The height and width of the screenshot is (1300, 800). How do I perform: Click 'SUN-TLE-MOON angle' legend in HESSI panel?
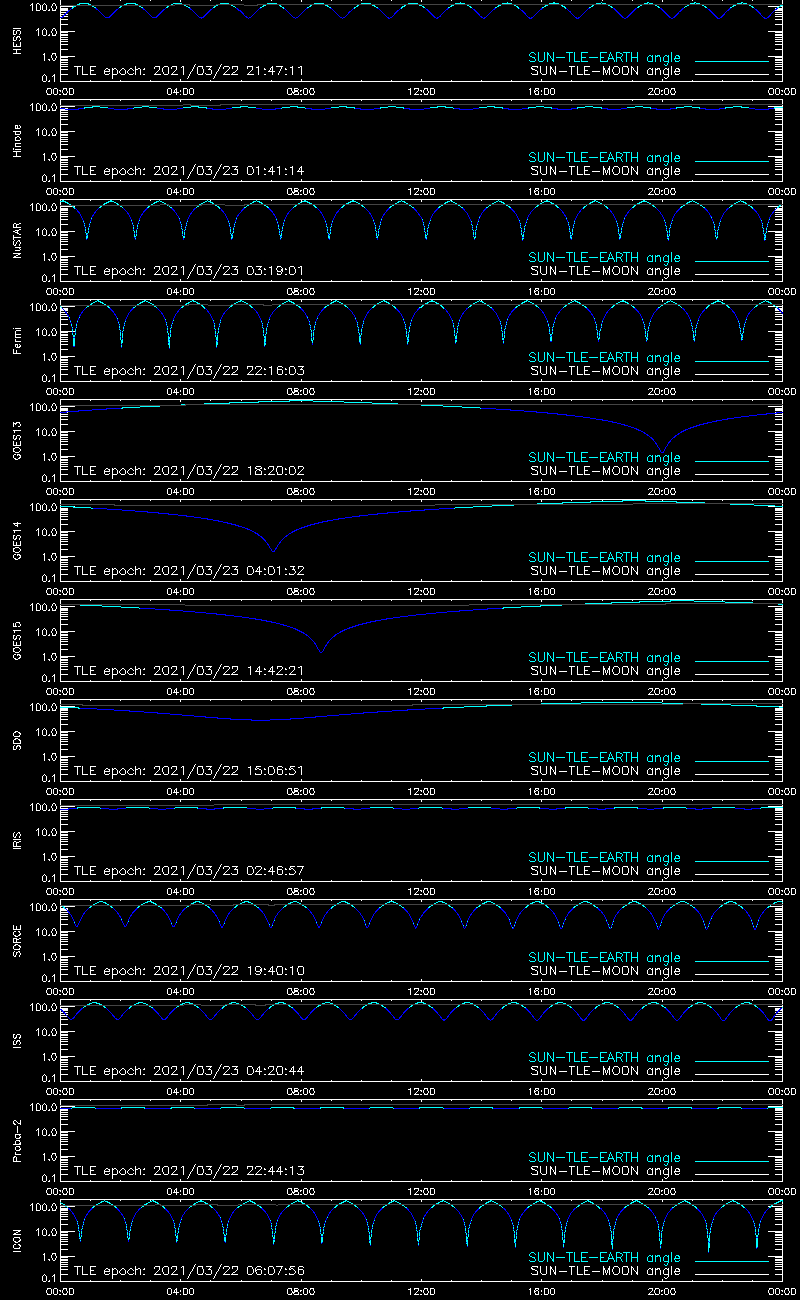pyautogui.click(x=604, y=71)
